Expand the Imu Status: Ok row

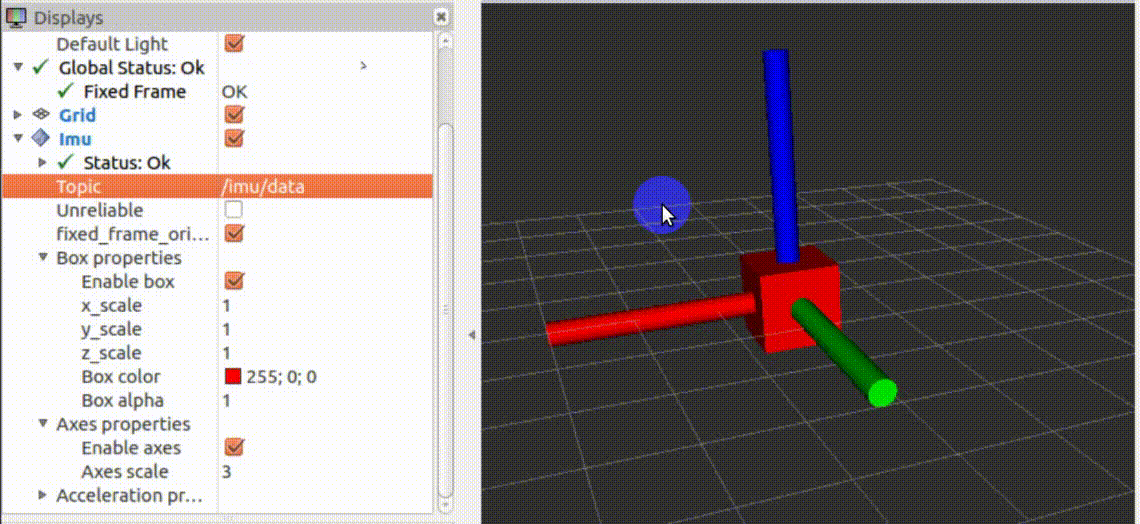tap(43, 162)
